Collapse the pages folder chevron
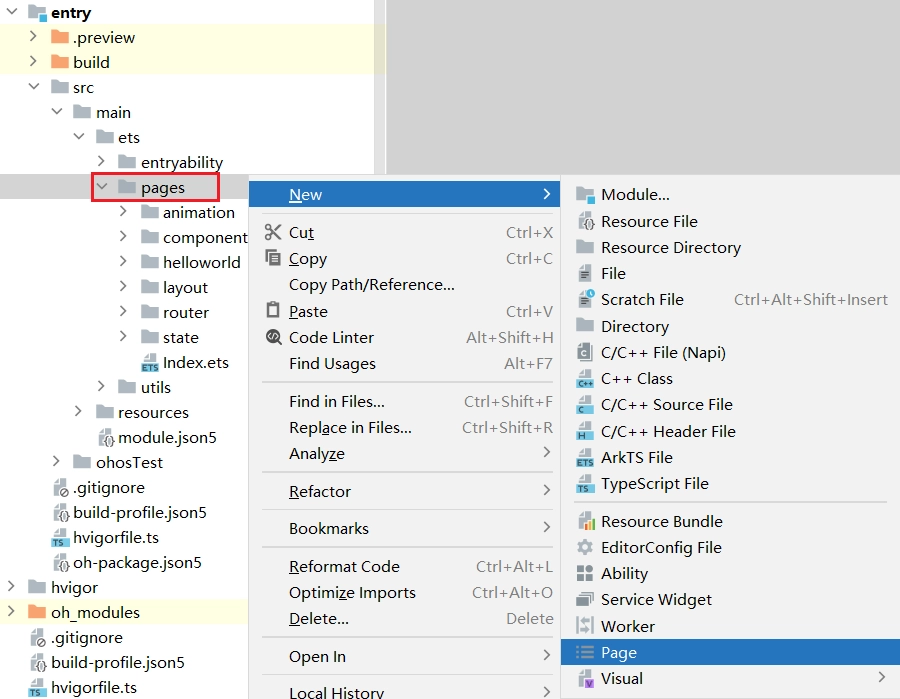 point(102,187)
